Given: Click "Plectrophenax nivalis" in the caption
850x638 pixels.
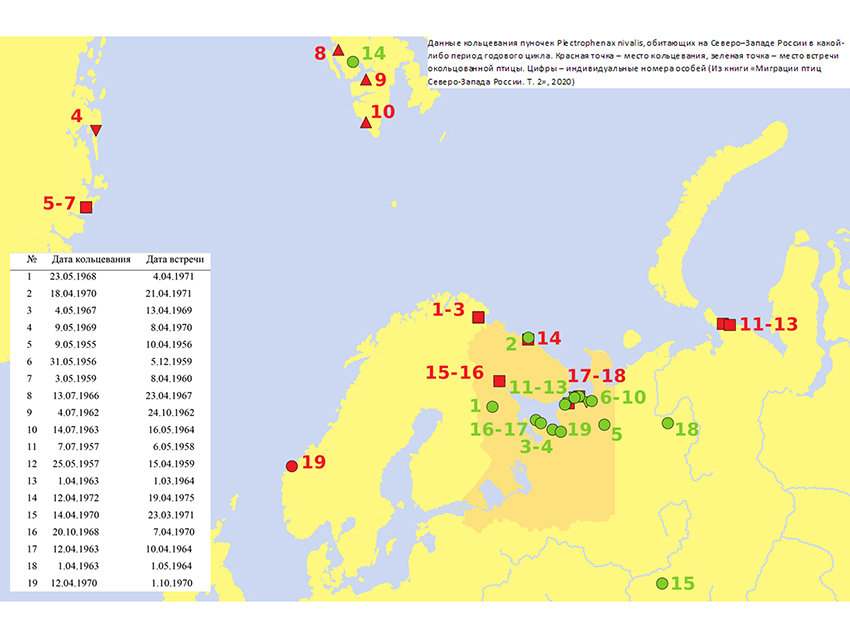Looking at the screenshot, I should point(600,43).
